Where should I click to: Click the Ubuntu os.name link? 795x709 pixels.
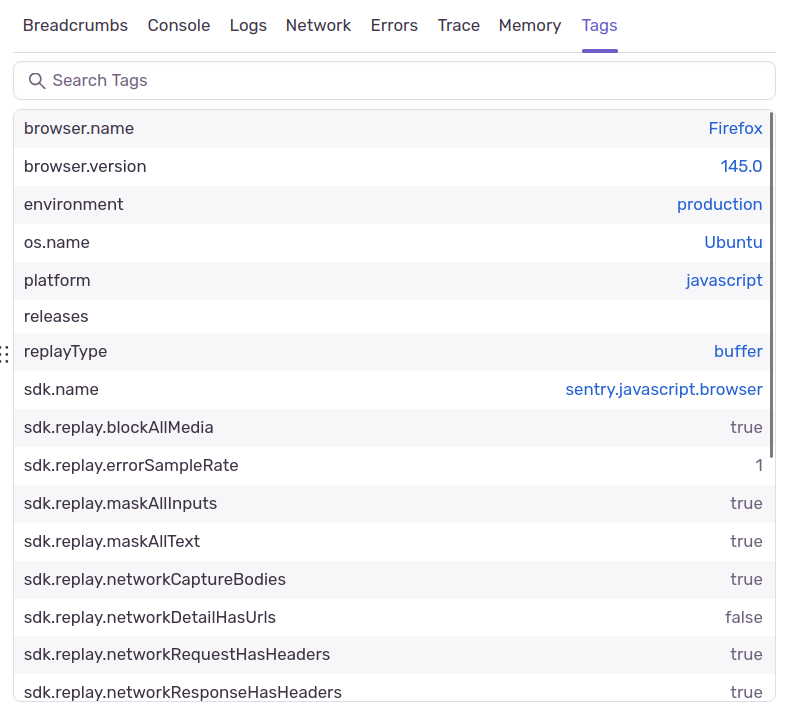point(733,243)
